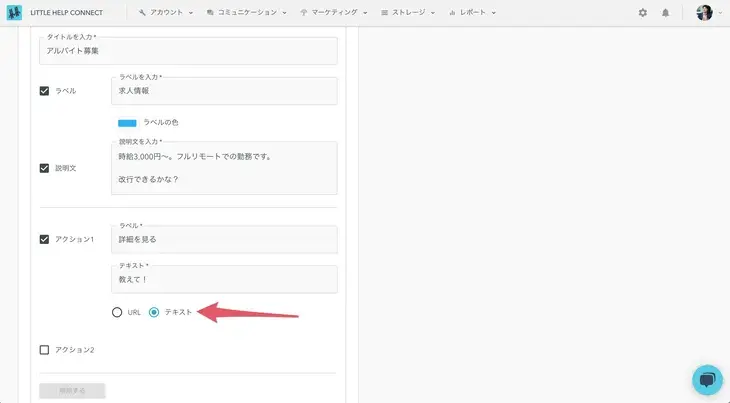Expand the アカウント dropdown menu
Viewport: 730px width, 403px height.
point(166,13)
